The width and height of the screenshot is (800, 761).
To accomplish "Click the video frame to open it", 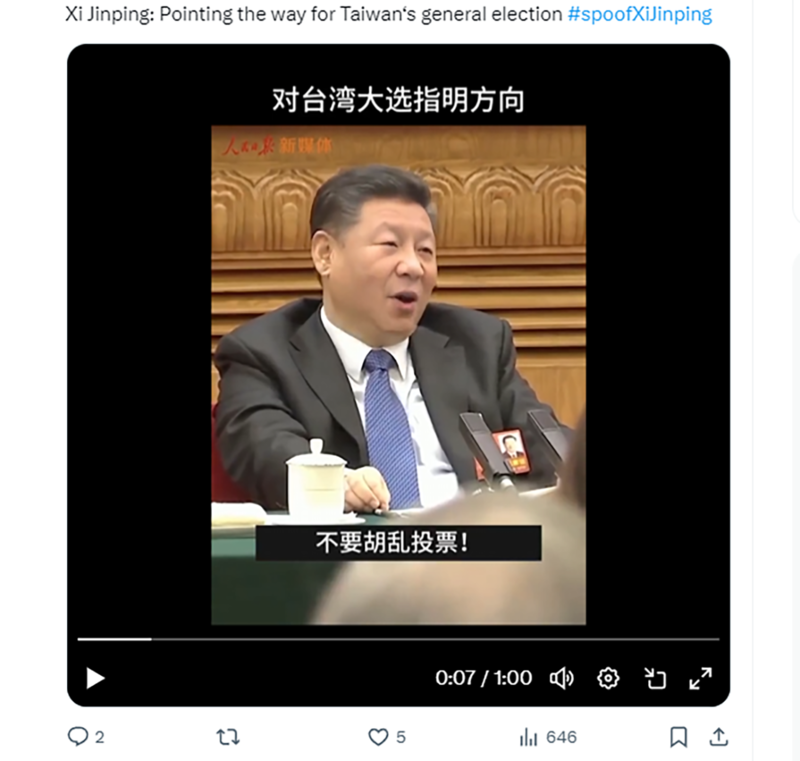I will coord(398,375).
